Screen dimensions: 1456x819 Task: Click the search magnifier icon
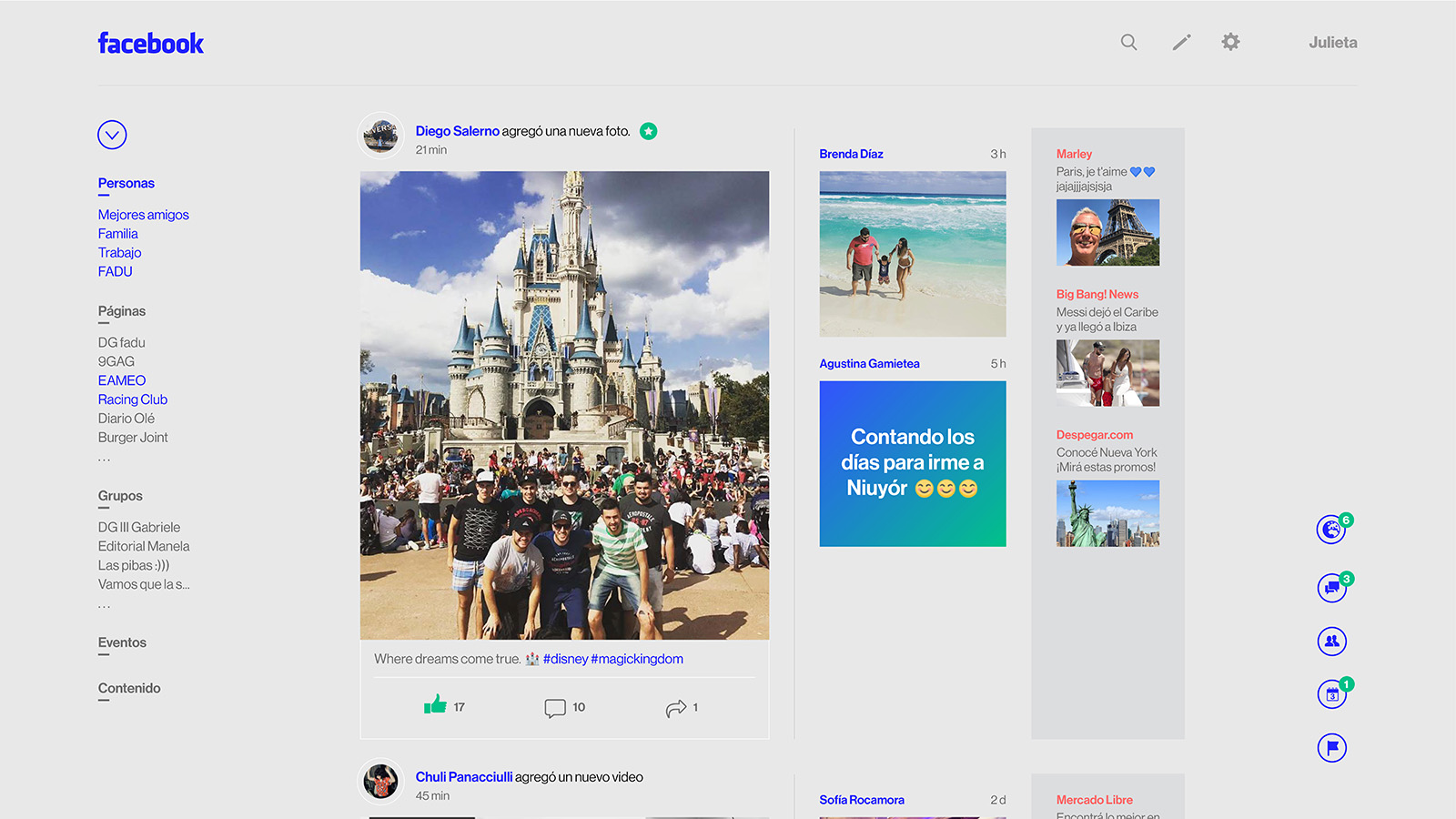(x=1128, y=42)
